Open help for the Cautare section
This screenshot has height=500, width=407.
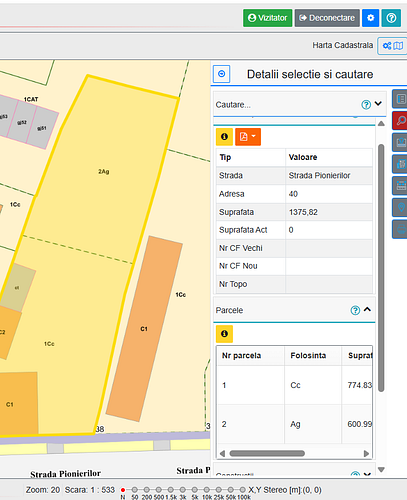366,105
